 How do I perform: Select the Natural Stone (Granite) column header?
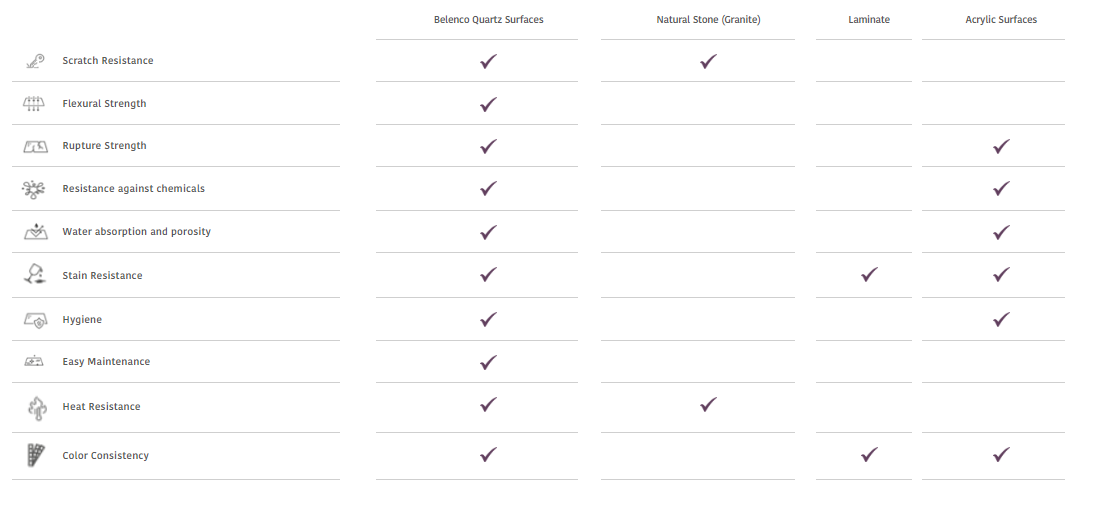pos(708,20)
